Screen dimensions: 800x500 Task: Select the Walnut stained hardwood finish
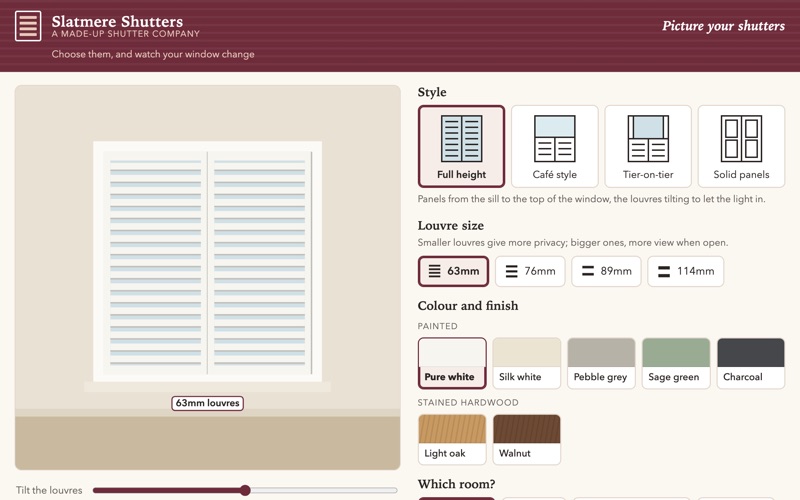click(x=527, y=439)
